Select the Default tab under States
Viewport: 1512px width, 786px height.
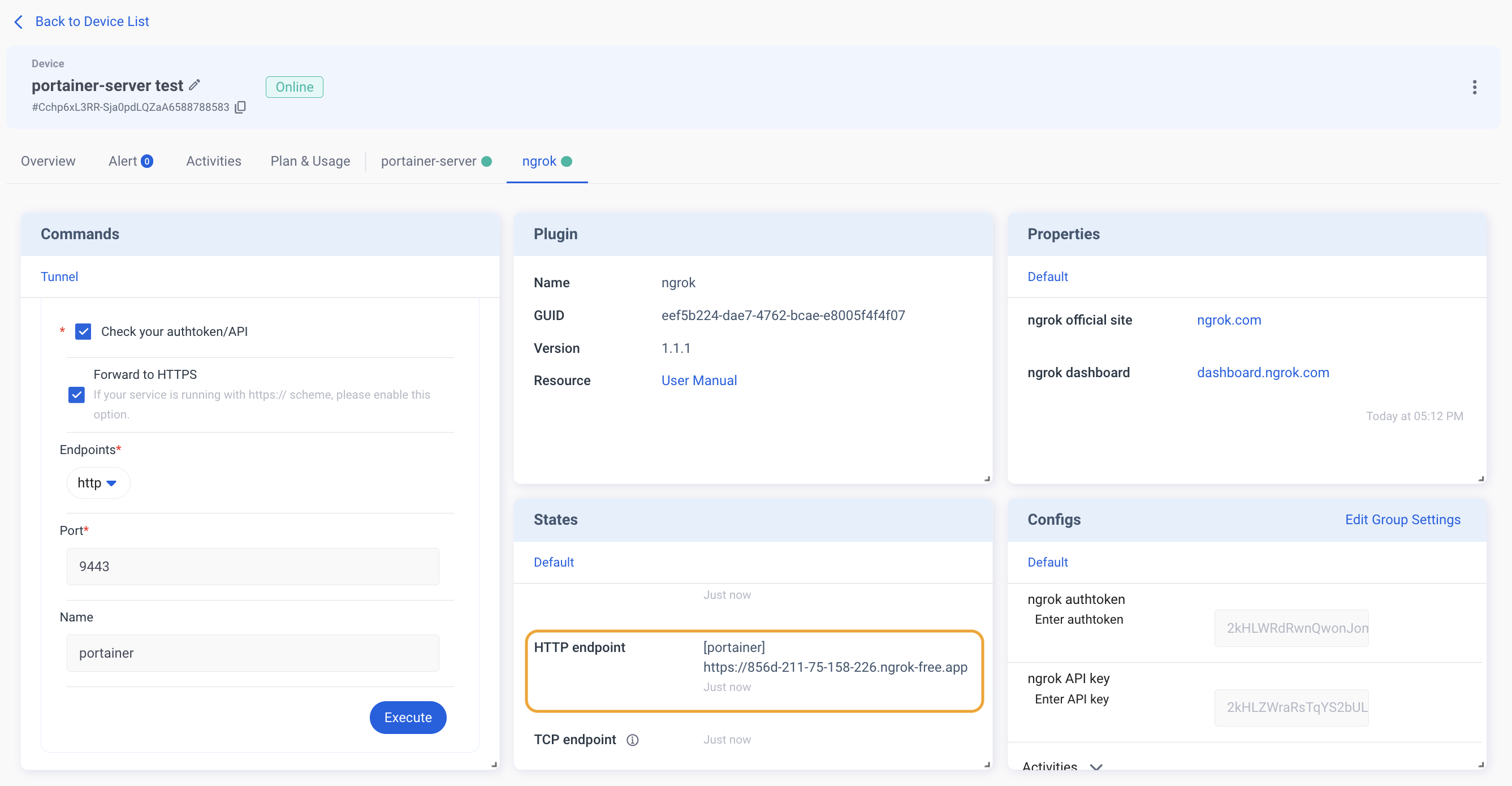click(554, 562)
